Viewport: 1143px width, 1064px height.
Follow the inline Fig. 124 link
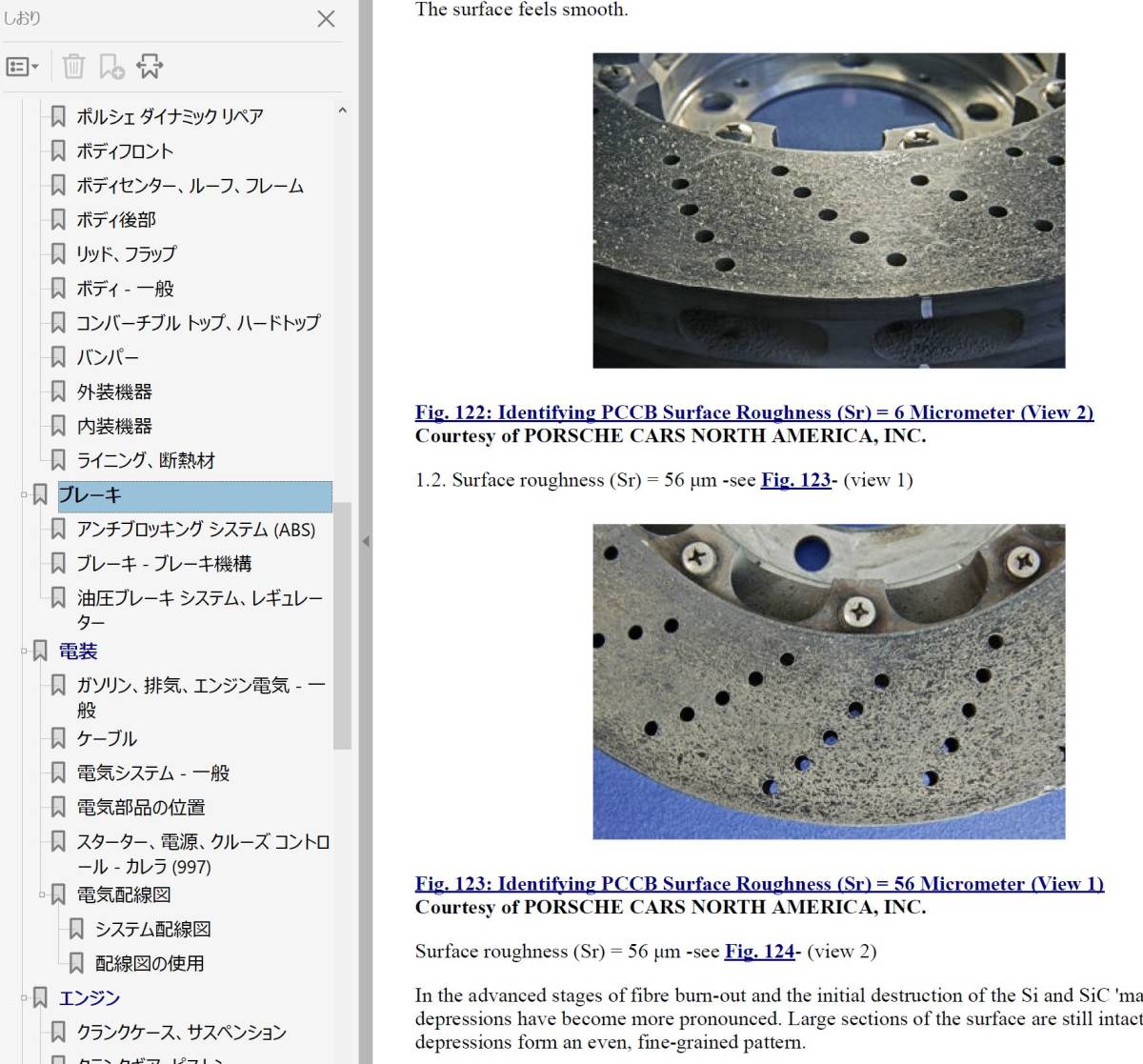[760, 952]
